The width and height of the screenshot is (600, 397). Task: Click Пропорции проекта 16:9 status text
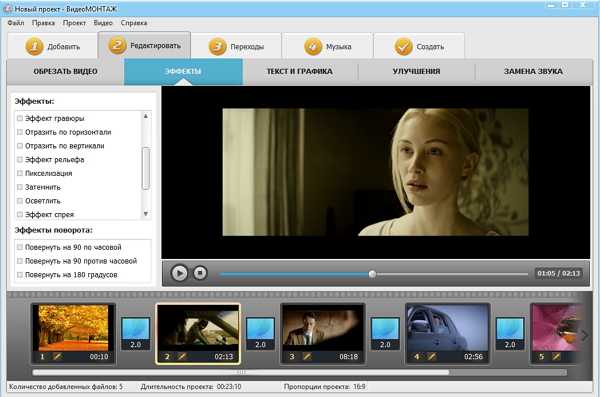324,387
